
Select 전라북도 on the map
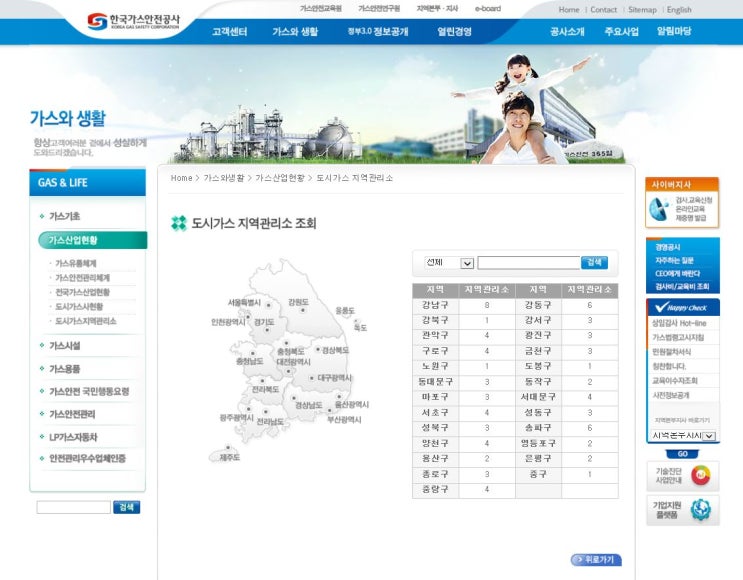click(265, 390)
